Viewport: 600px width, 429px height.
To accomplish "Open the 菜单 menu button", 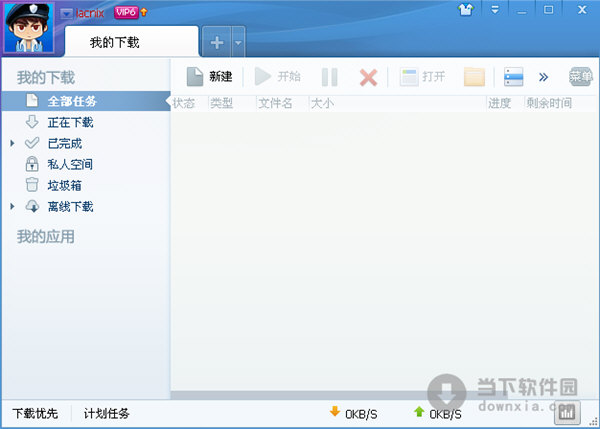I will (580, 77).
